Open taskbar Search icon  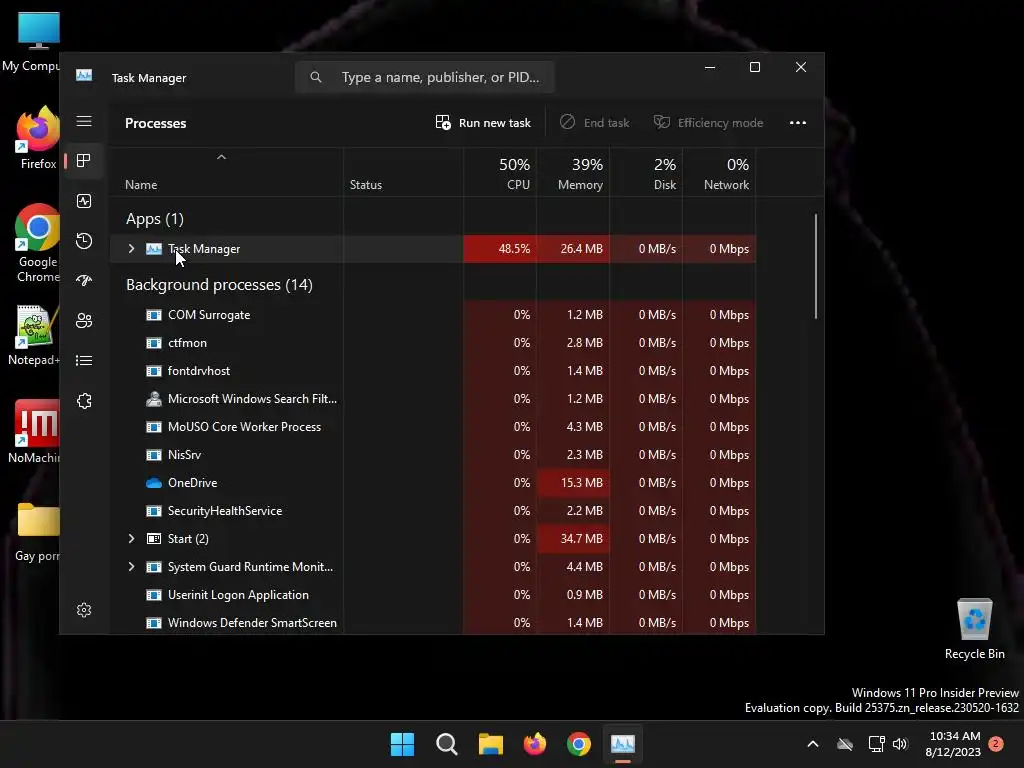click(x=447, y=744)
